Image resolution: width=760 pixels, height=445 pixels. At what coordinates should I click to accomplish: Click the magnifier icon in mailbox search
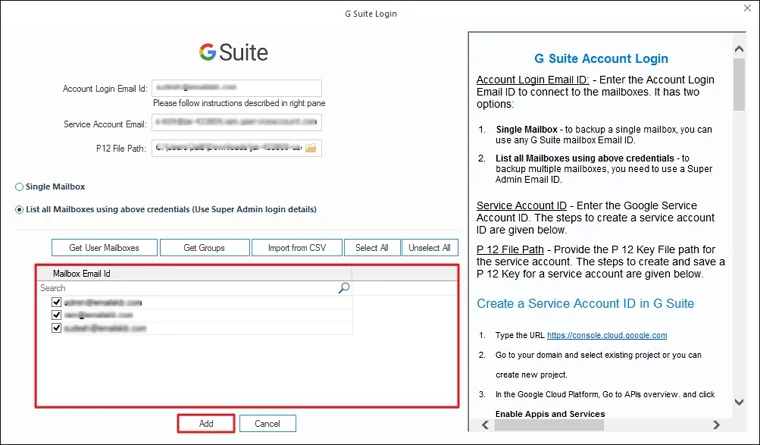tap(344, 288)
